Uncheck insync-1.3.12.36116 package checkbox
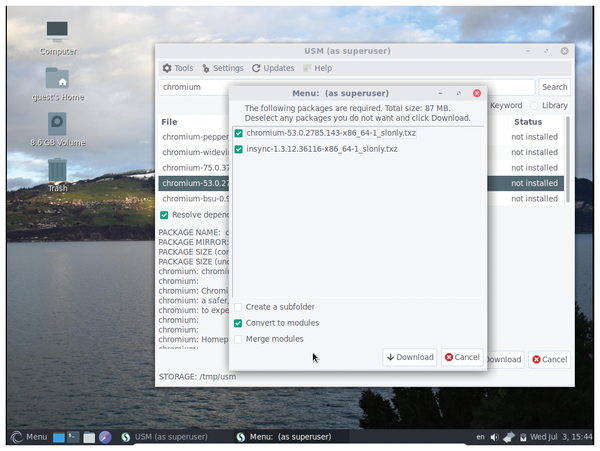 click(x=238, y=149)
